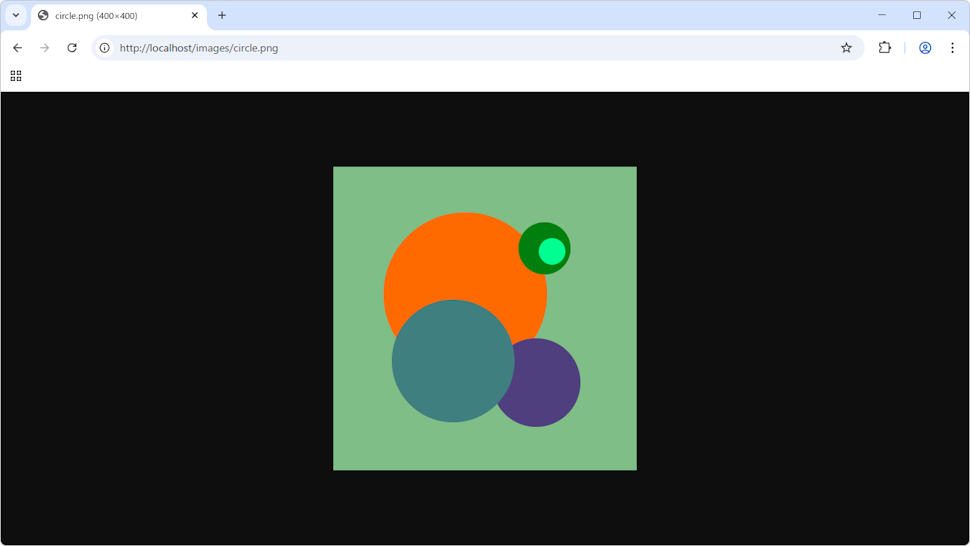
Task: Click the dark green circle ring
Action: (x=530, y=240)
